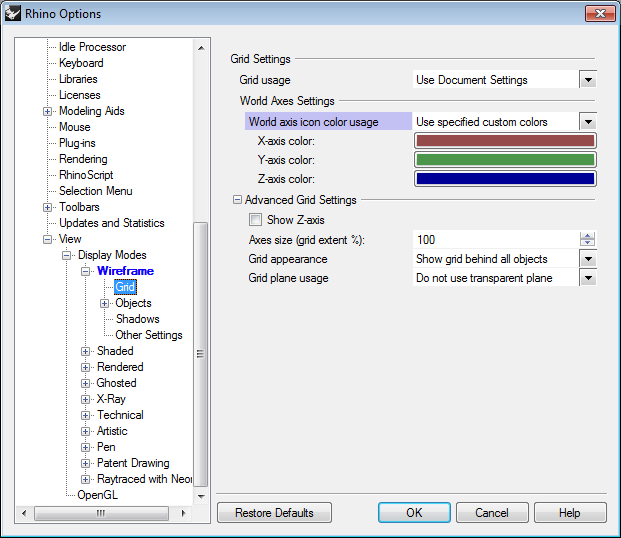This screenshot has width=621, height=538.
Task: Select Libraries options page
Action: pyautogui.click(x=78, y=79)
